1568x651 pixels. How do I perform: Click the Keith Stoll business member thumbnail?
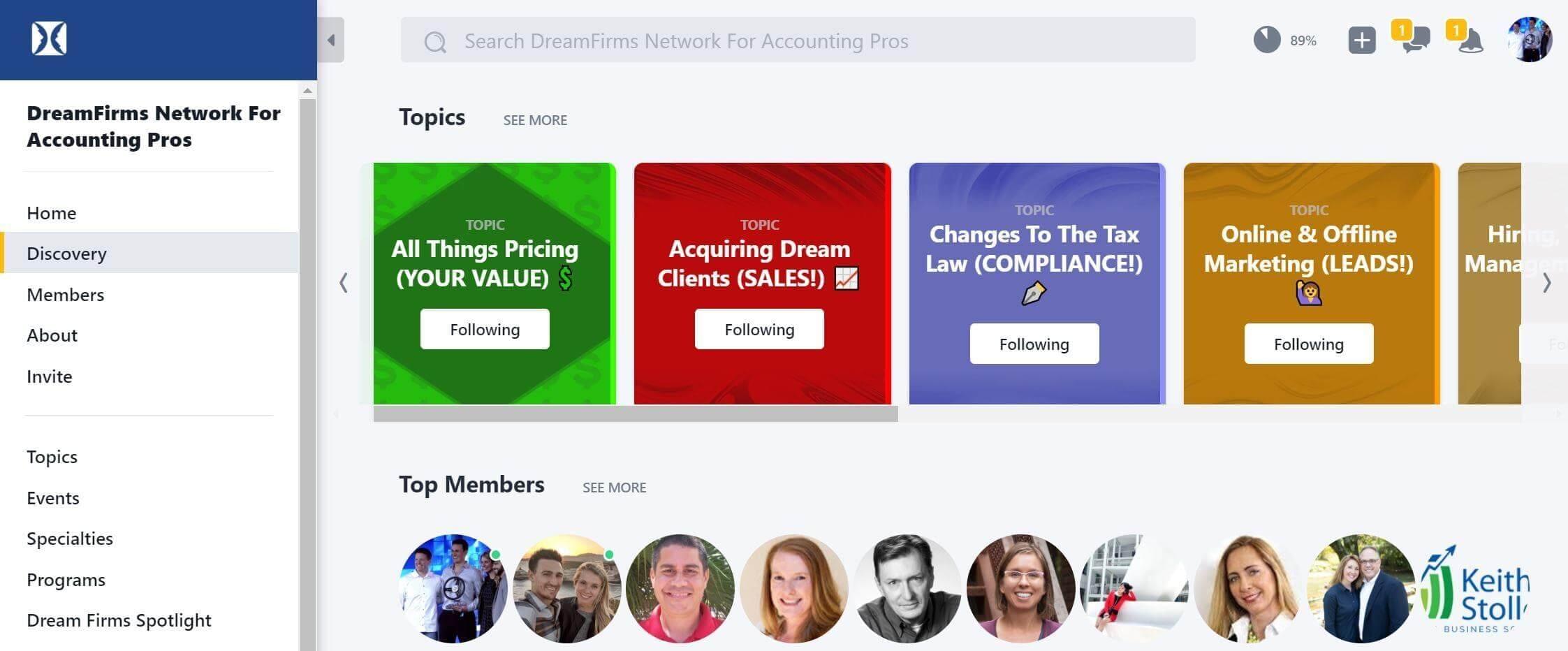pos(1475,589)
